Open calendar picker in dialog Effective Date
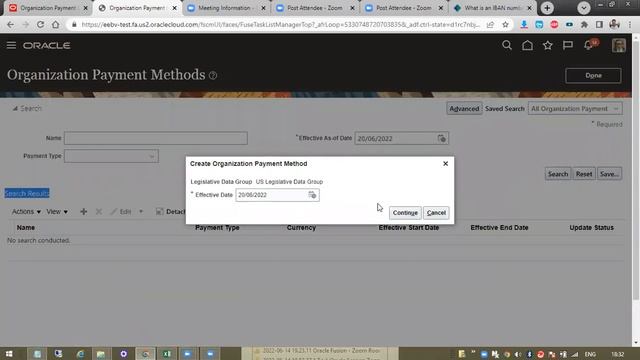The image size is (640, 360). click(312, 195)
